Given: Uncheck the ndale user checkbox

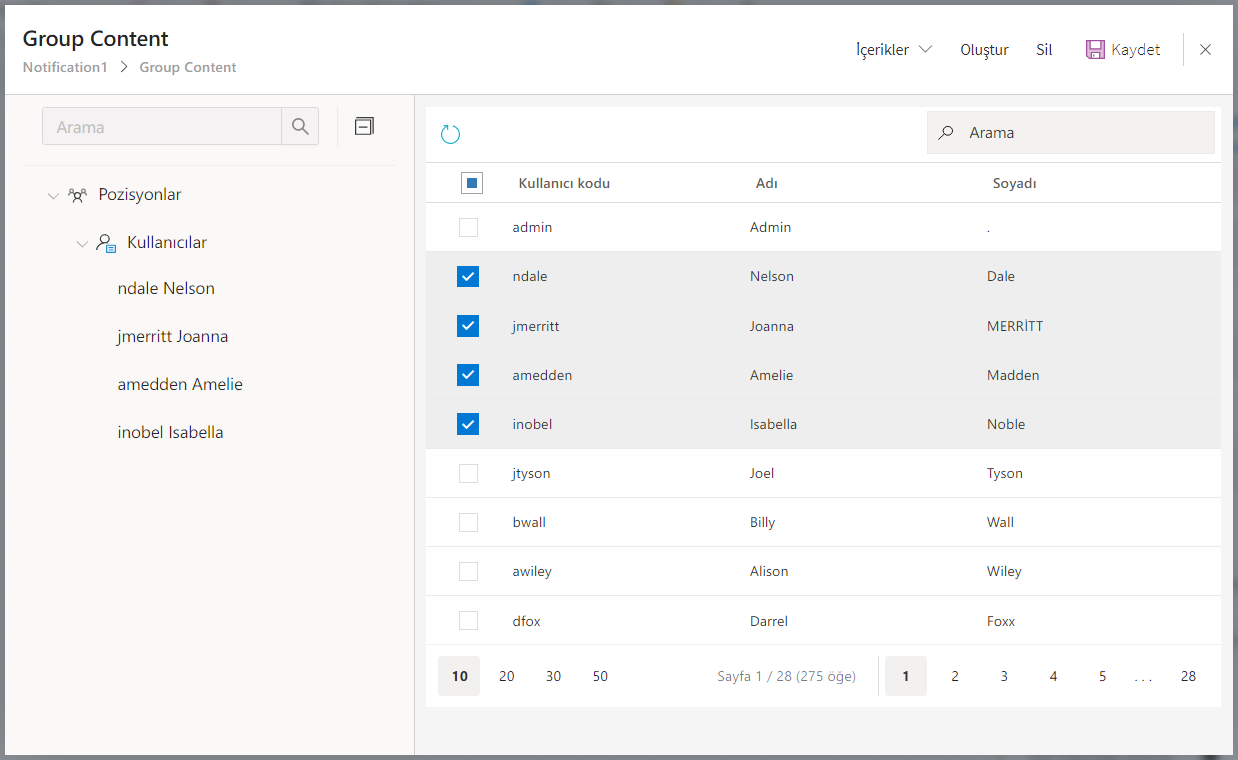Looking at the screenshot, I should click(468, 277).
